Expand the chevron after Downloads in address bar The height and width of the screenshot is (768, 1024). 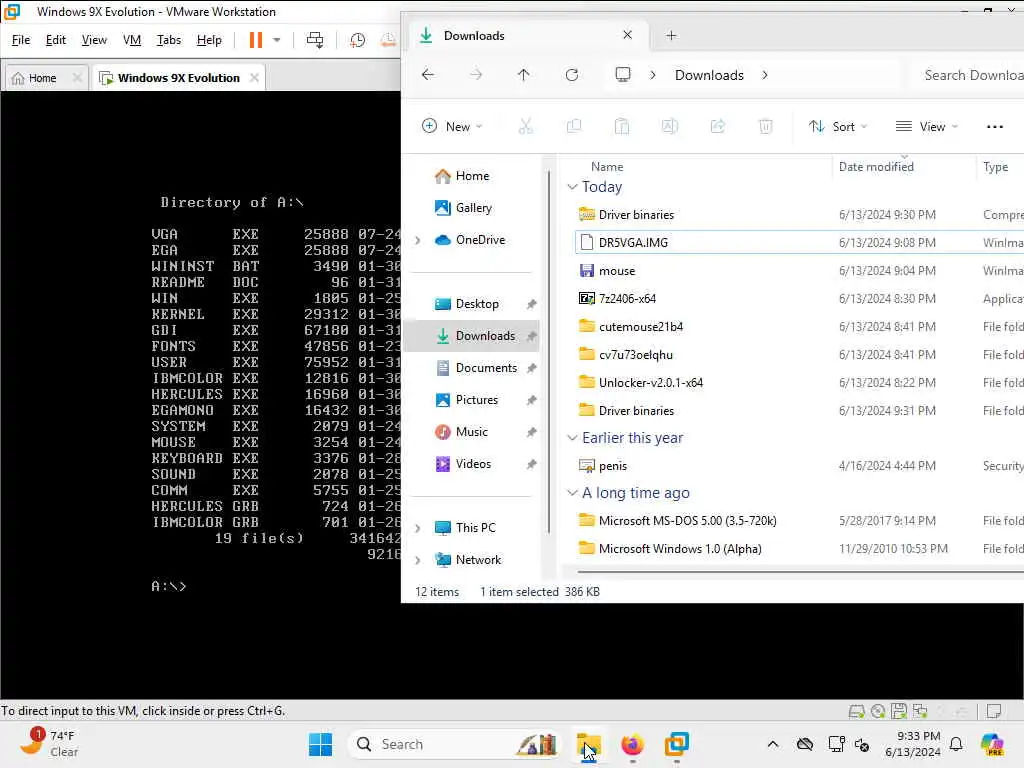765,75
